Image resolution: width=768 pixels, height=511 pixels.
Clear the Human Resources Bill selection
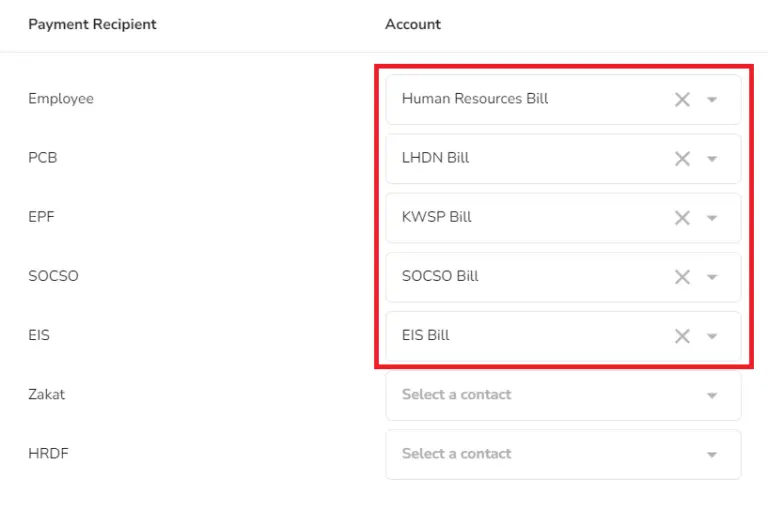pyautogui.click(x=682, y=99)
